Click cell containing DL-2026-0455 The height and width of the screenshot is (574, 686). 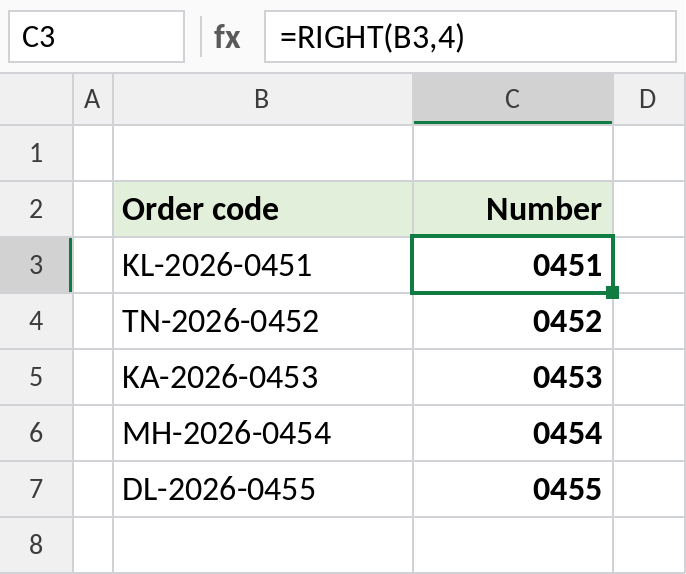pyautogui.click(x=262, y=489)
